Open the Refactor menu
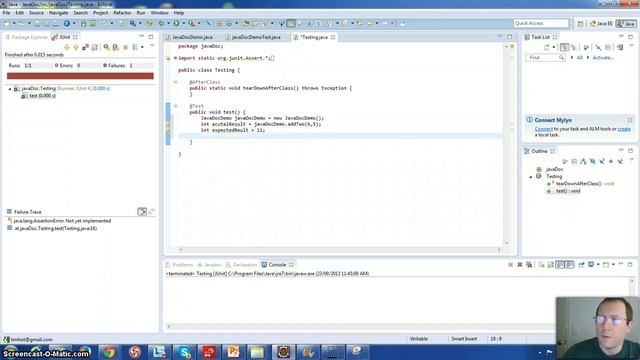Screen dimensions: 640x360 (x=122, y=13)
